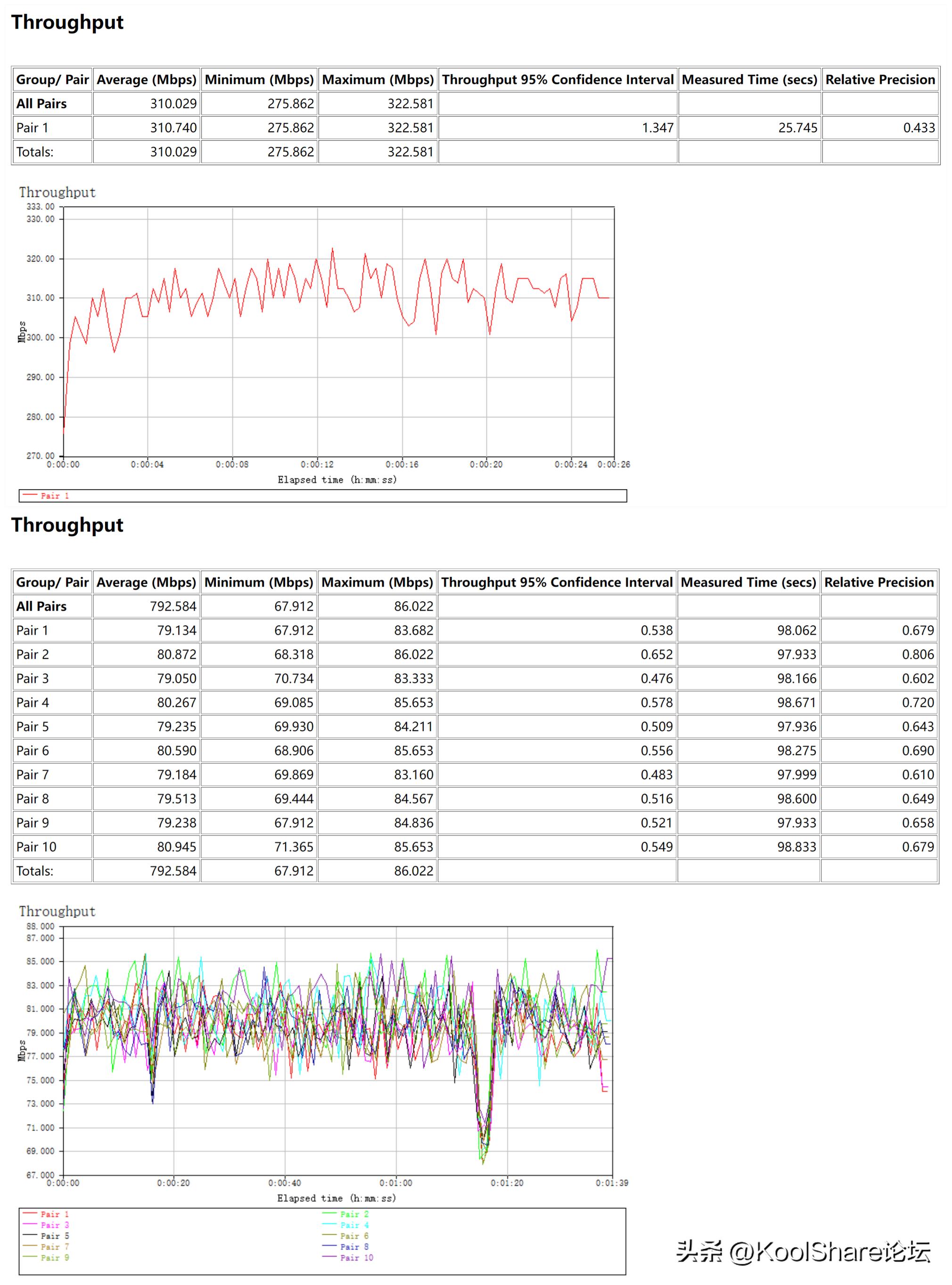
Task: Click the 0:00:12 tick on first chart axis
Action: (317, 465)
